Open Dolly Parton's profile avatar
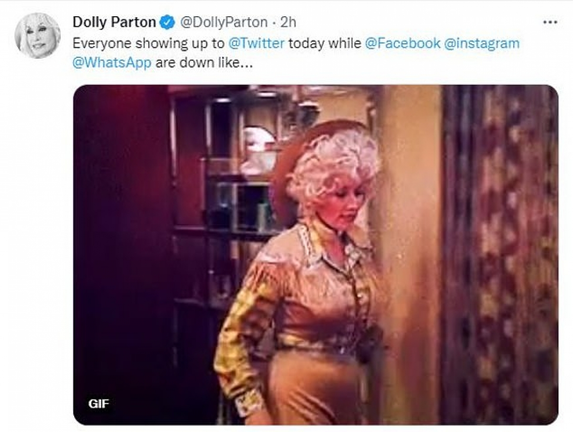Image resolution: width=573 pixels, height=432 pixels. click(x=37, y=36)
